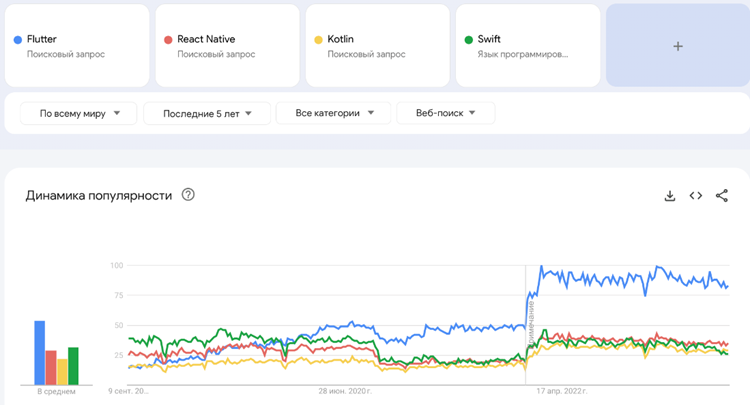The height and width of the screenshot is (405, 750).
Task: Click the yellow Kotlin average bar
Action: (62, 372)
